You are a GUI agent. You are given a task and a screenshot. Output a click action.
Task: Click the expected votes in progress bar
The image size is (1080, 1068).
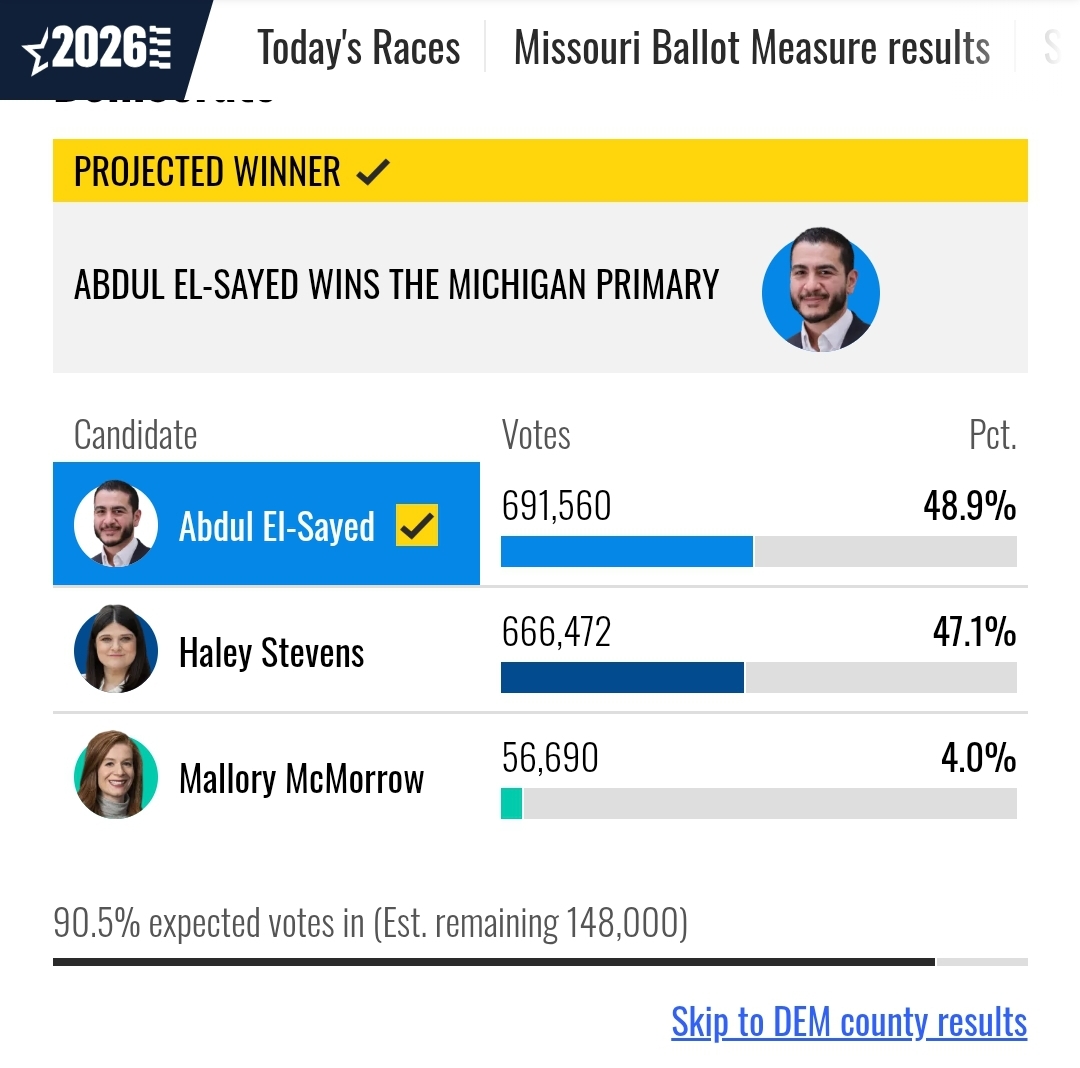(x=540, y=962)
